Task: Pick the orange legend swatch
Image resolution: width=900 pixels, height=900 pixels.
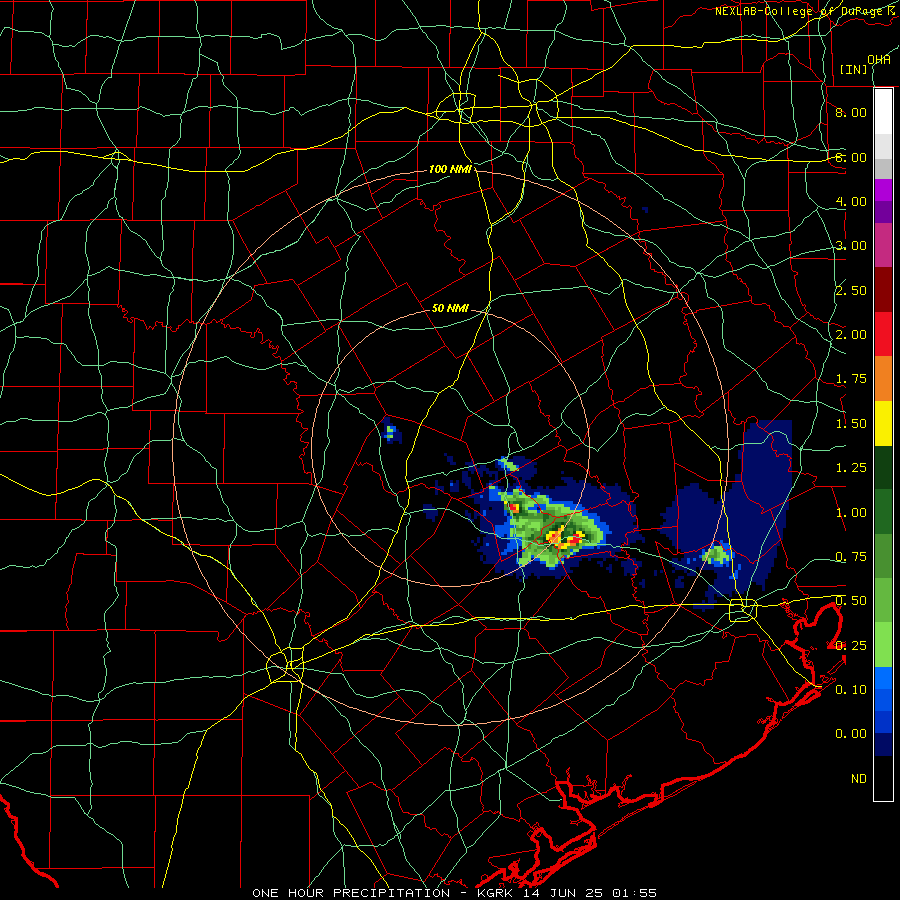Action: pos(883,379)
